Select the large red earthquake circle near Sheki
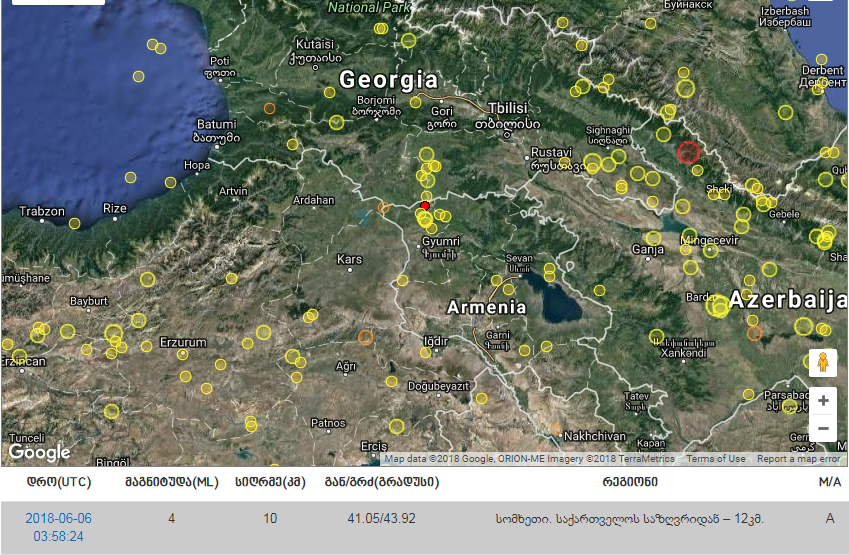The image size is (849, 555). 688,152
